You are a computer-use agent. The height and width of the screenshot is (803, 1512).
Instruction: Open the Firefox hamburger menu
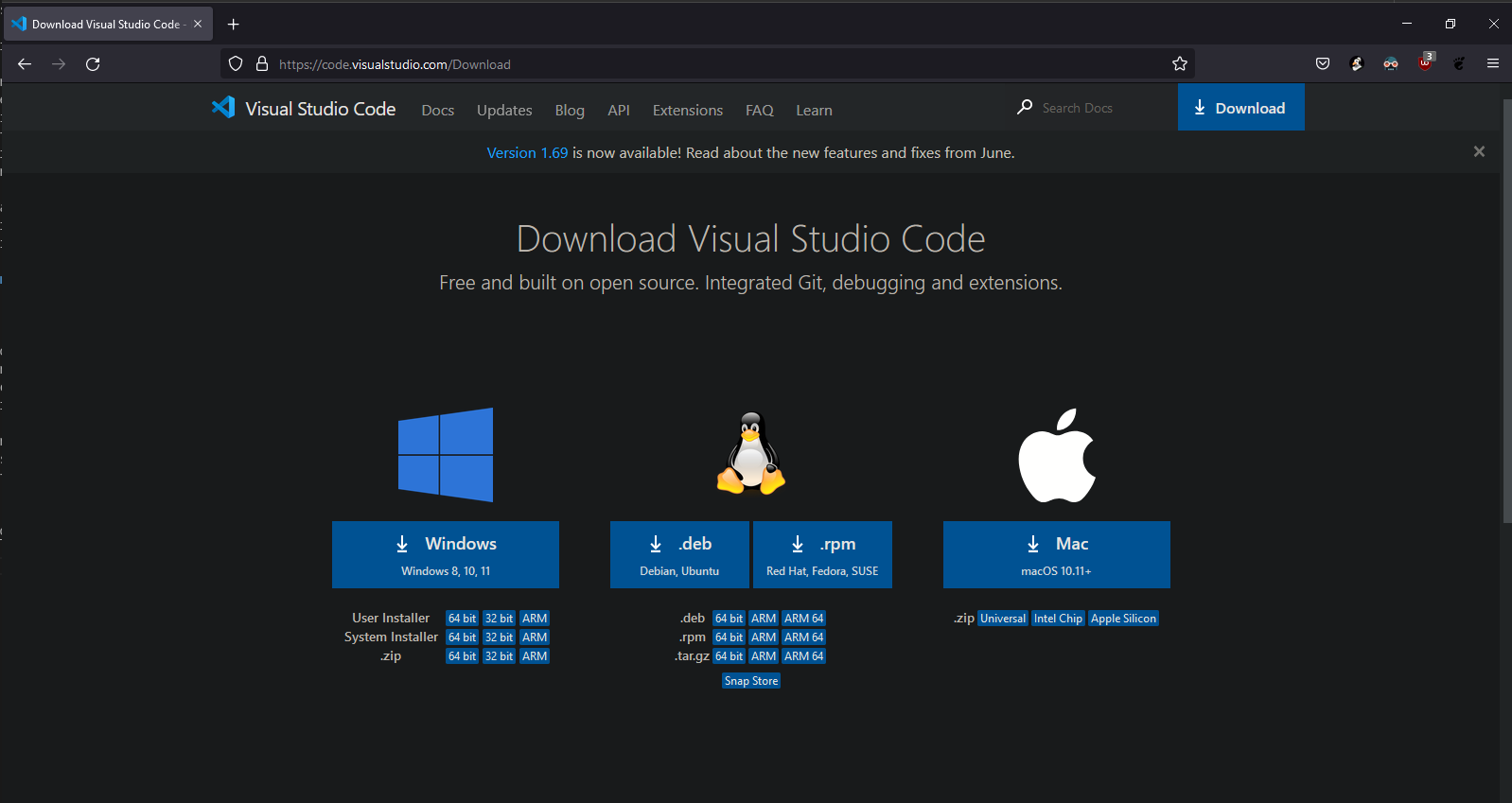pos(1493,64)
